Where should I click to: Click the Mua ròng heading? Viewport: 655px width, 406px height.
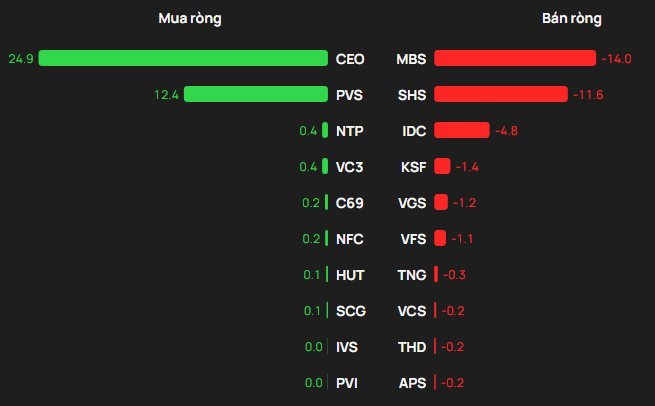[190, 18]
